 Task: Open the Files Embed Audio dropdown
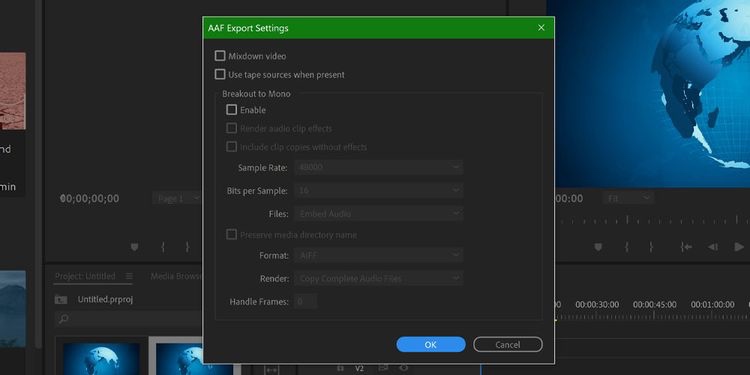pos(378,214)
